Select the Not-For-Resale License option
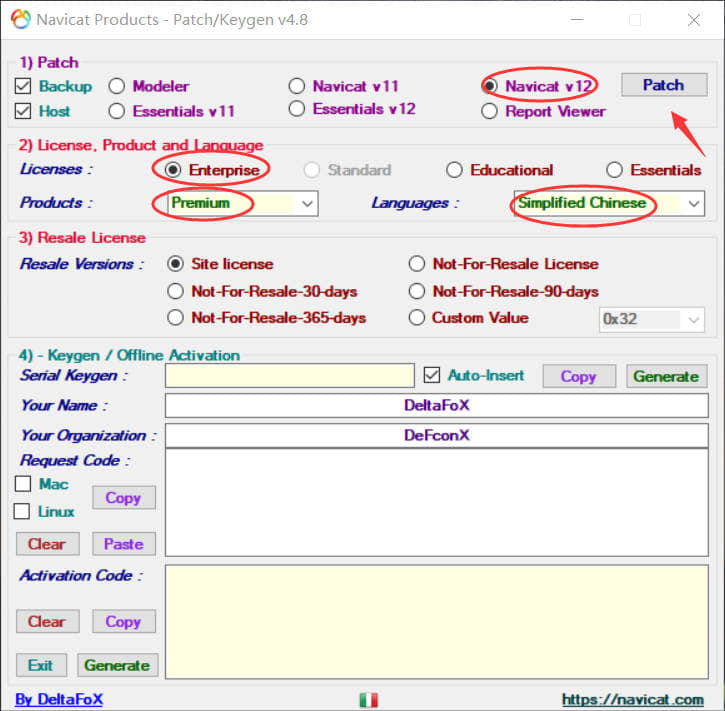This screenshot has width=725, height=711. 417,264
